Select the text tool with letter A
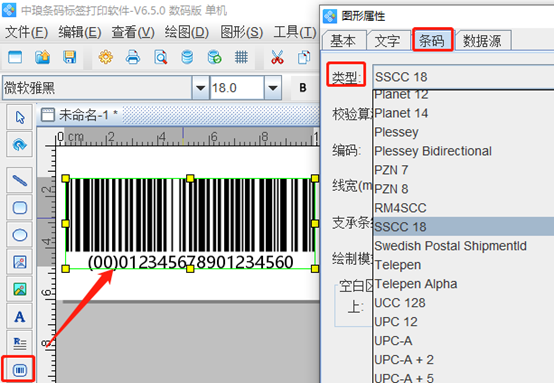Viewport: 554px width, 383px height. tap(19, 317)
